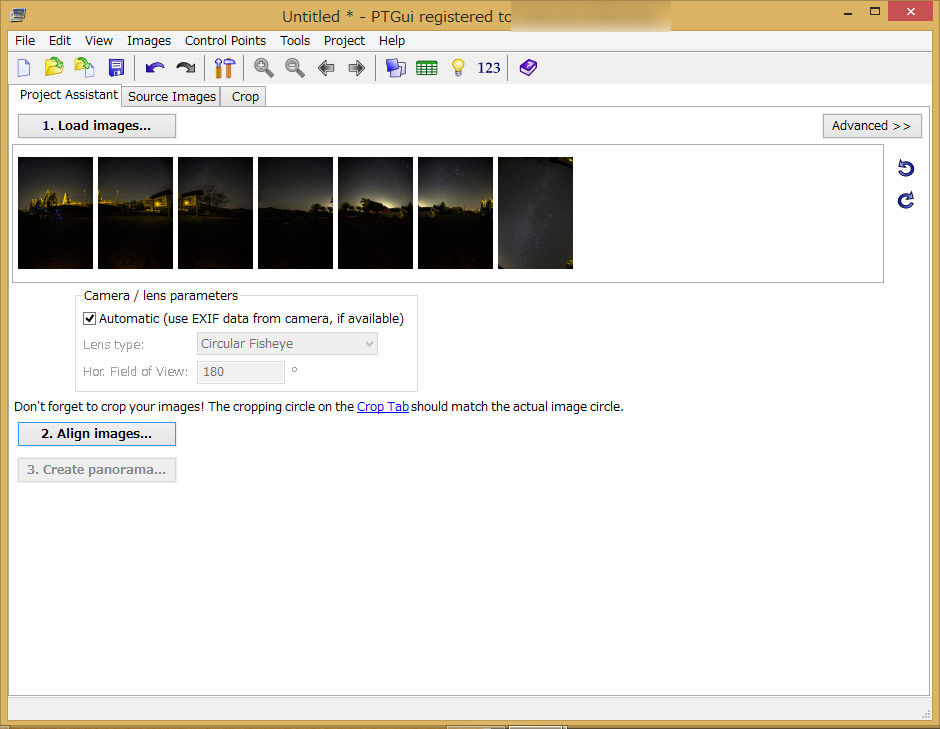Click the New Project toolbar icon
This screenshot has width=940, height=729.
point(24,68)
